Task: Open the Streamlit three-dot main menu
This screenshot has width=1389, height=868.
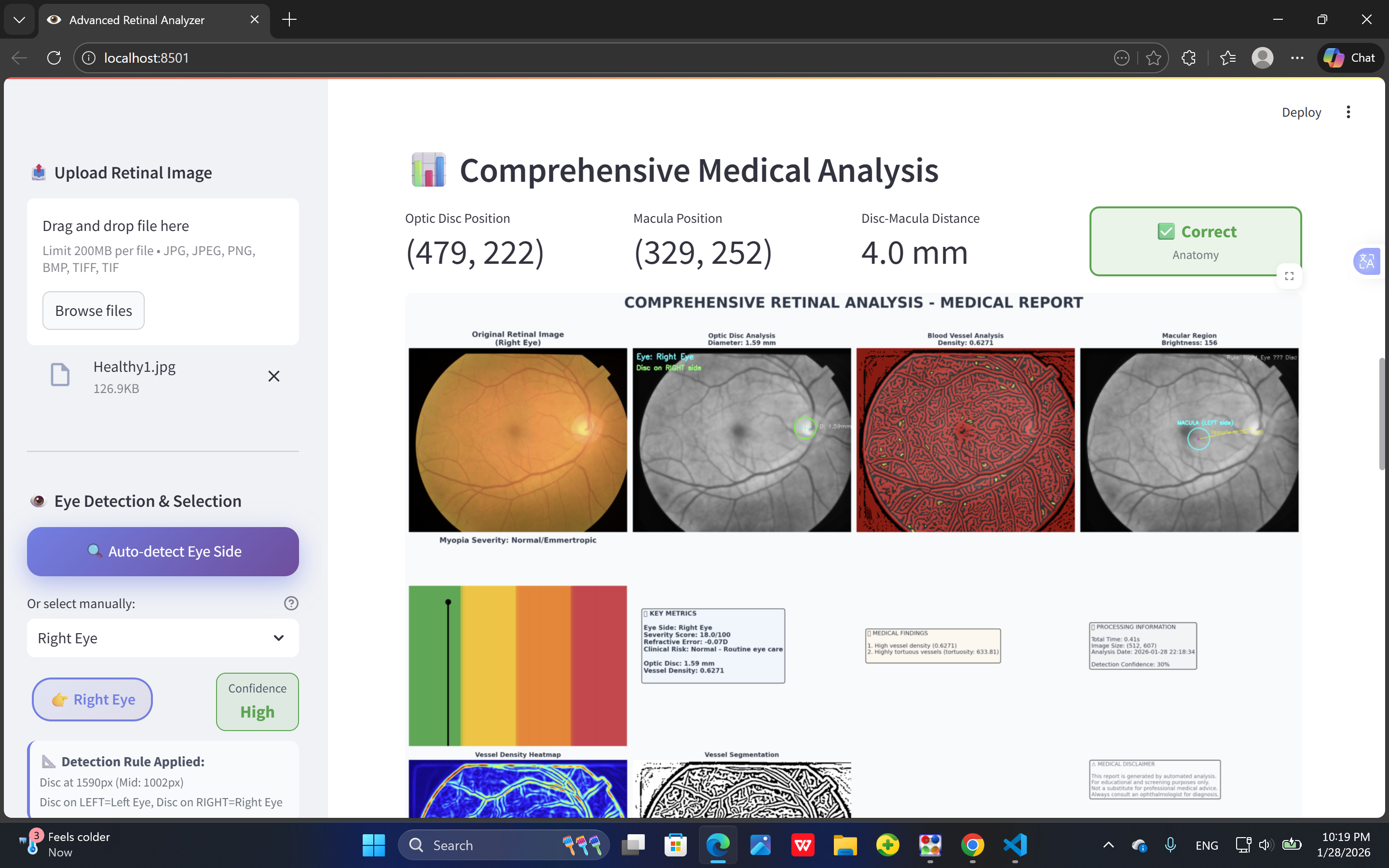Action: 1348,112
